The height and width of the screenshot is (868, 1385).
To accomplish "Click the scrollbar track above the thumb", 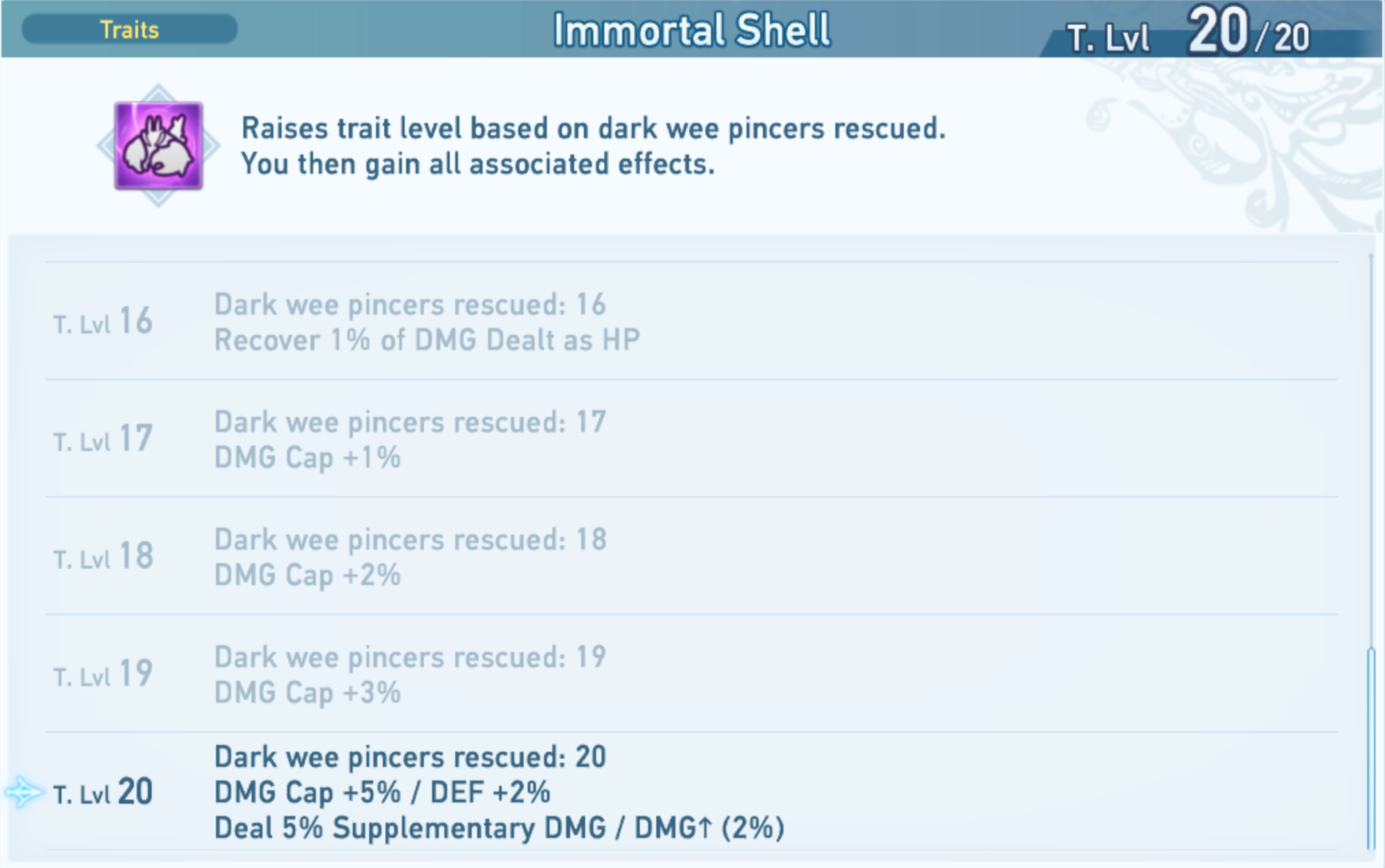I will click(1371, 451).
